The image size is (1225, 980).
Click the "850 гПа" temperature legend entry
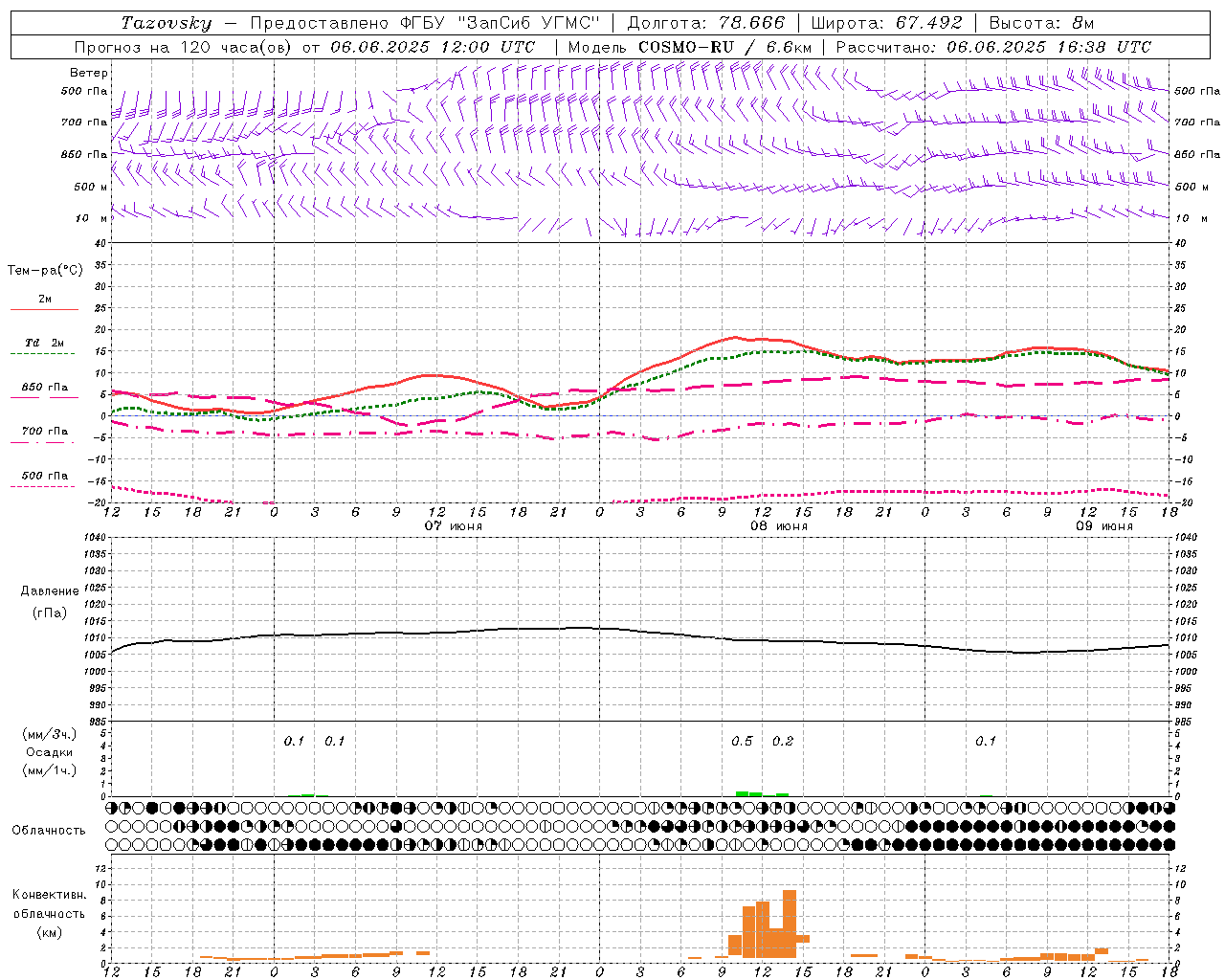(45, 388)
